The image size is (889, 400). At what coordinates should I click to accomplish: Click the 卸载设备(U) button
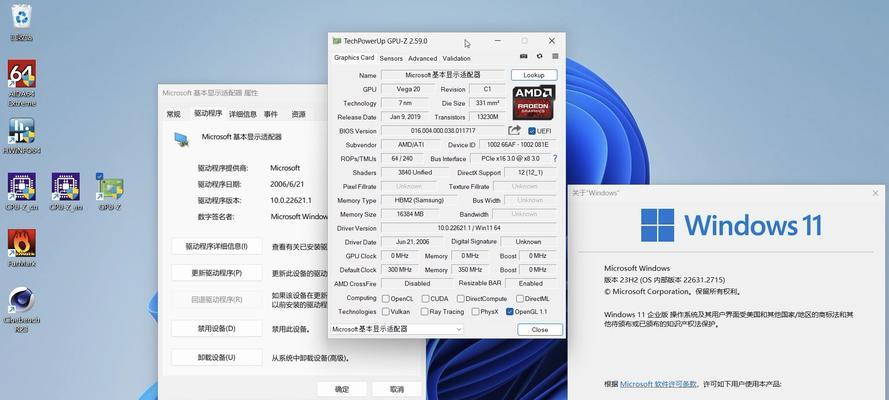217,358
